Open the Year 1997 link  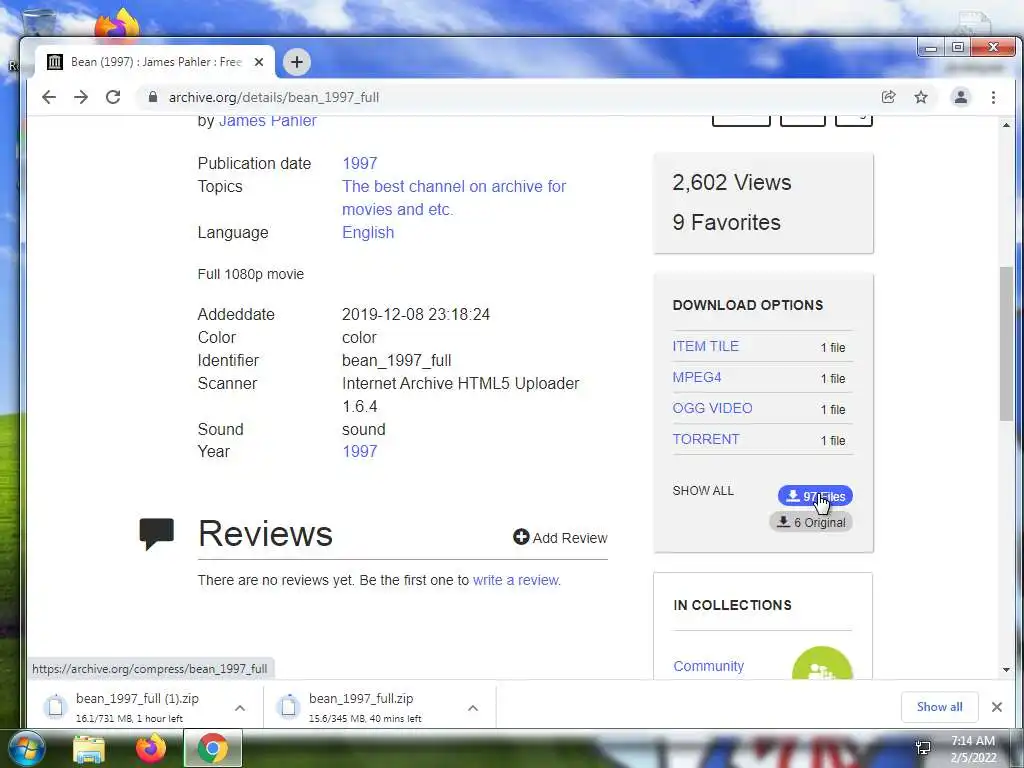[x=360, y=451]
